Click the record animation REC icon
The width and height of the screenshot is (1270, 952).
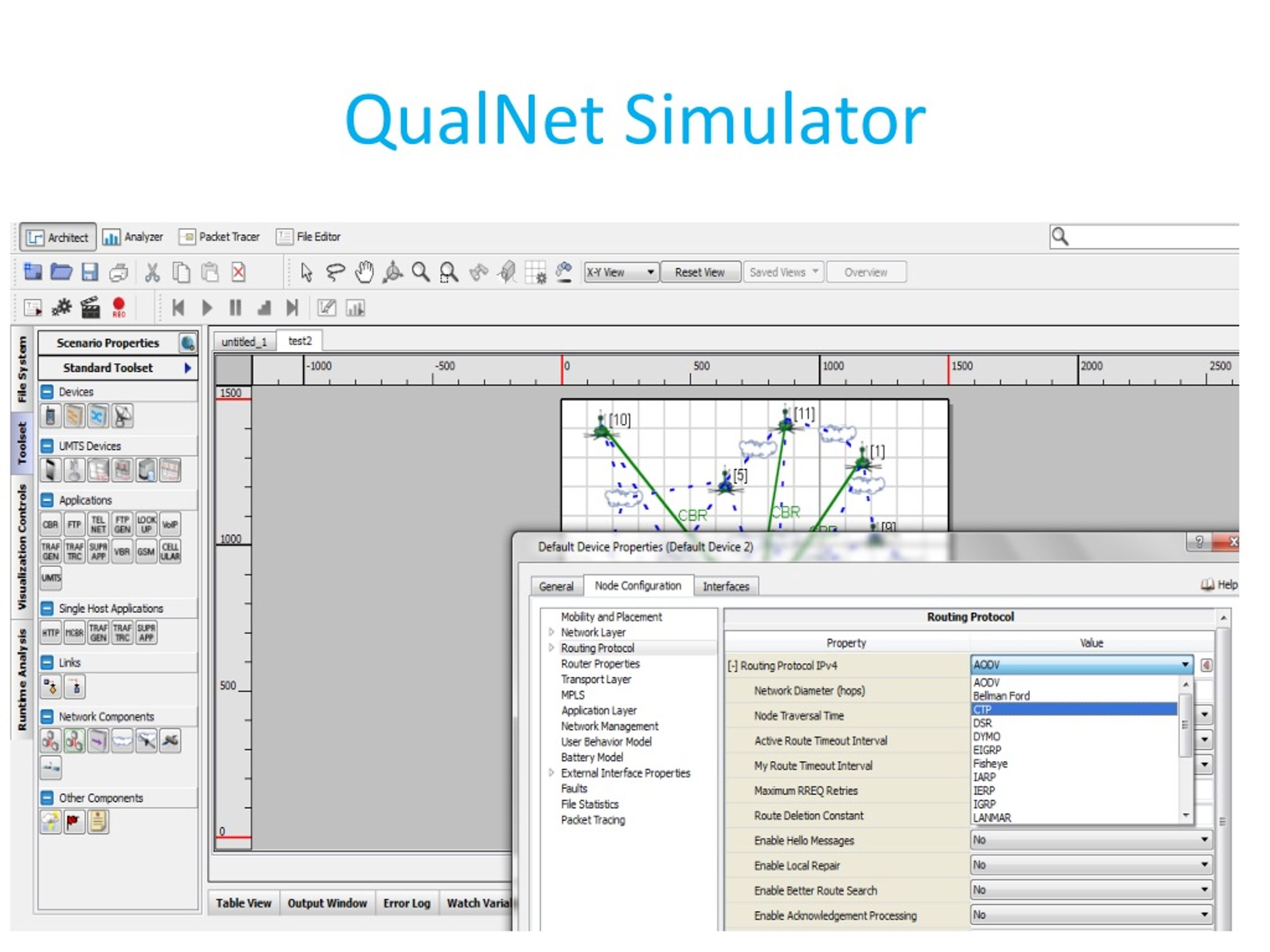pos(119,307)
